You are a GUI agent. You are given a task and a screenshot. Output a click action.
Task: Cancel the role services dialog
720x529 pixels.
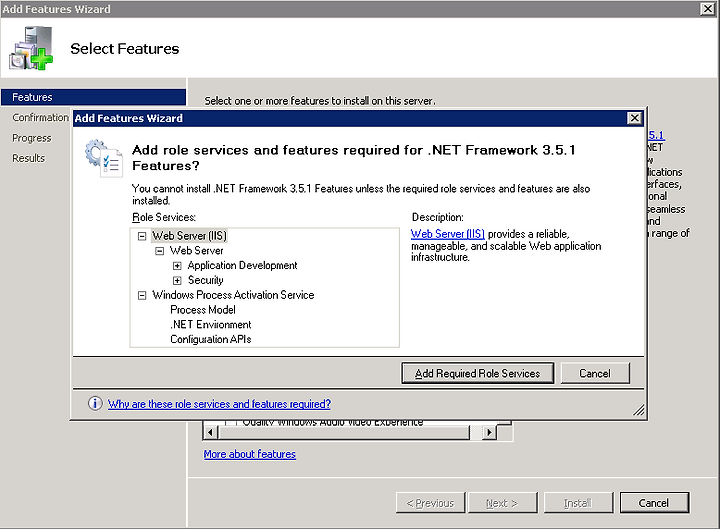coord(595,373)
